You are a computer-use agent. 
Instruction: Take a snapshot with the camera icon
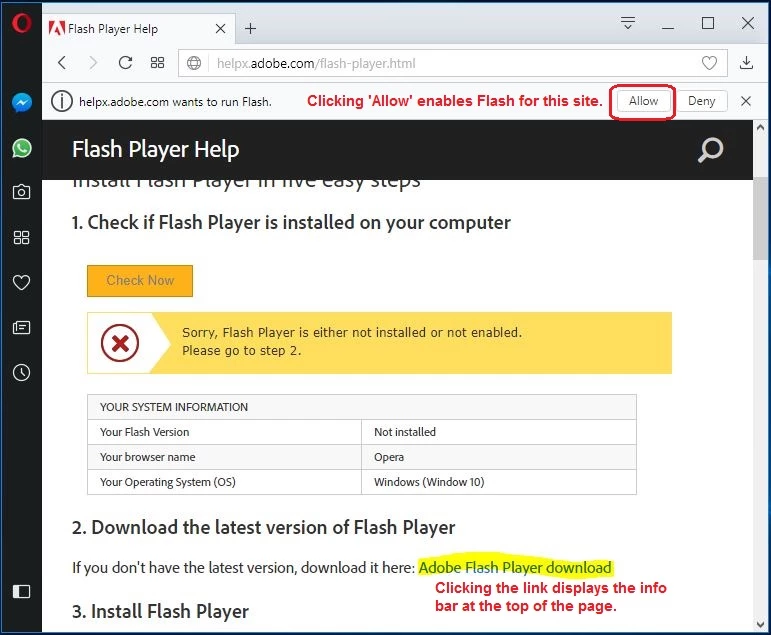21,192
